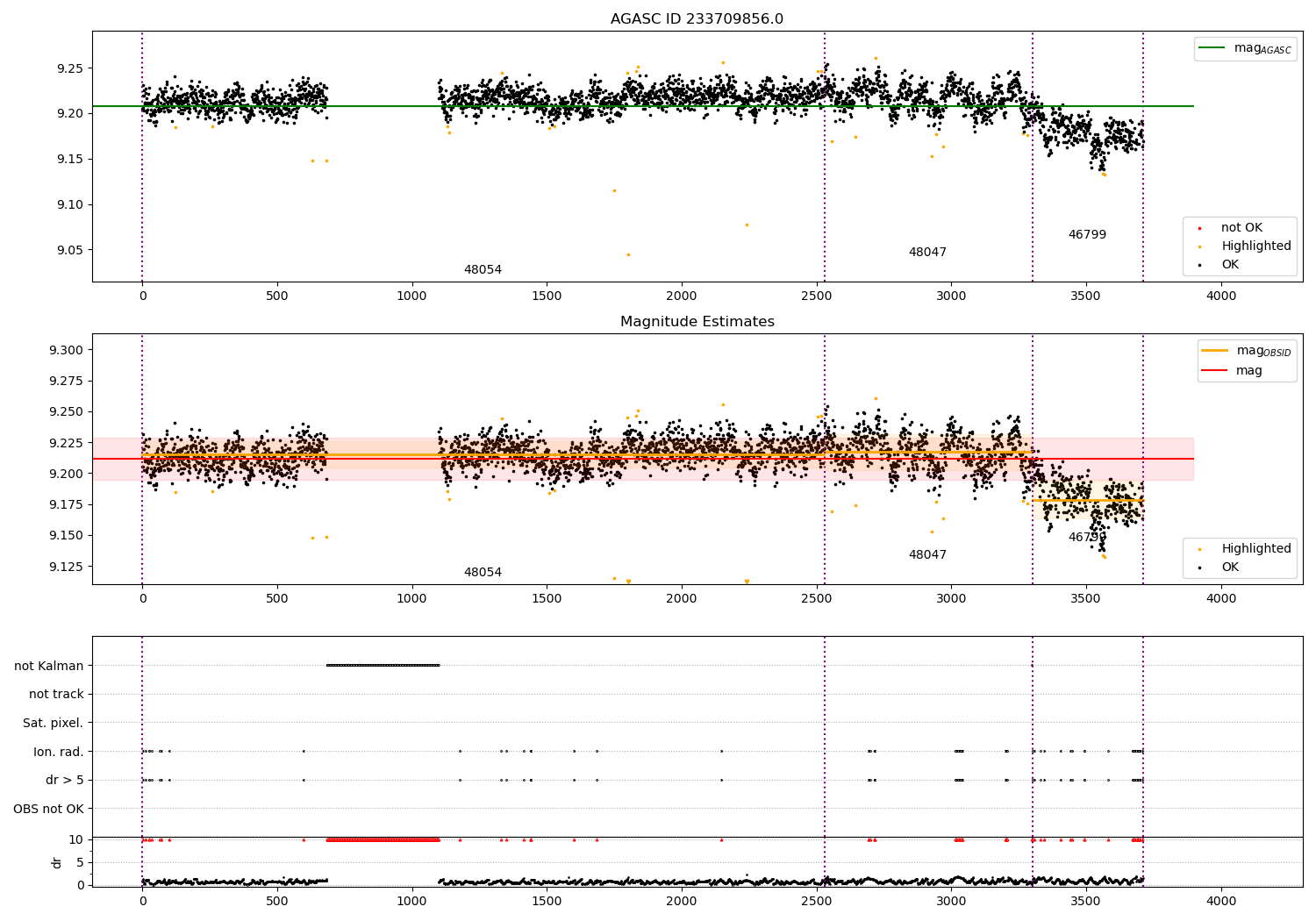The width and height of the screenshot is (1316, 921).
Task: Click the 'Magnitude Estimates' panel title
Action: [697, 322]
